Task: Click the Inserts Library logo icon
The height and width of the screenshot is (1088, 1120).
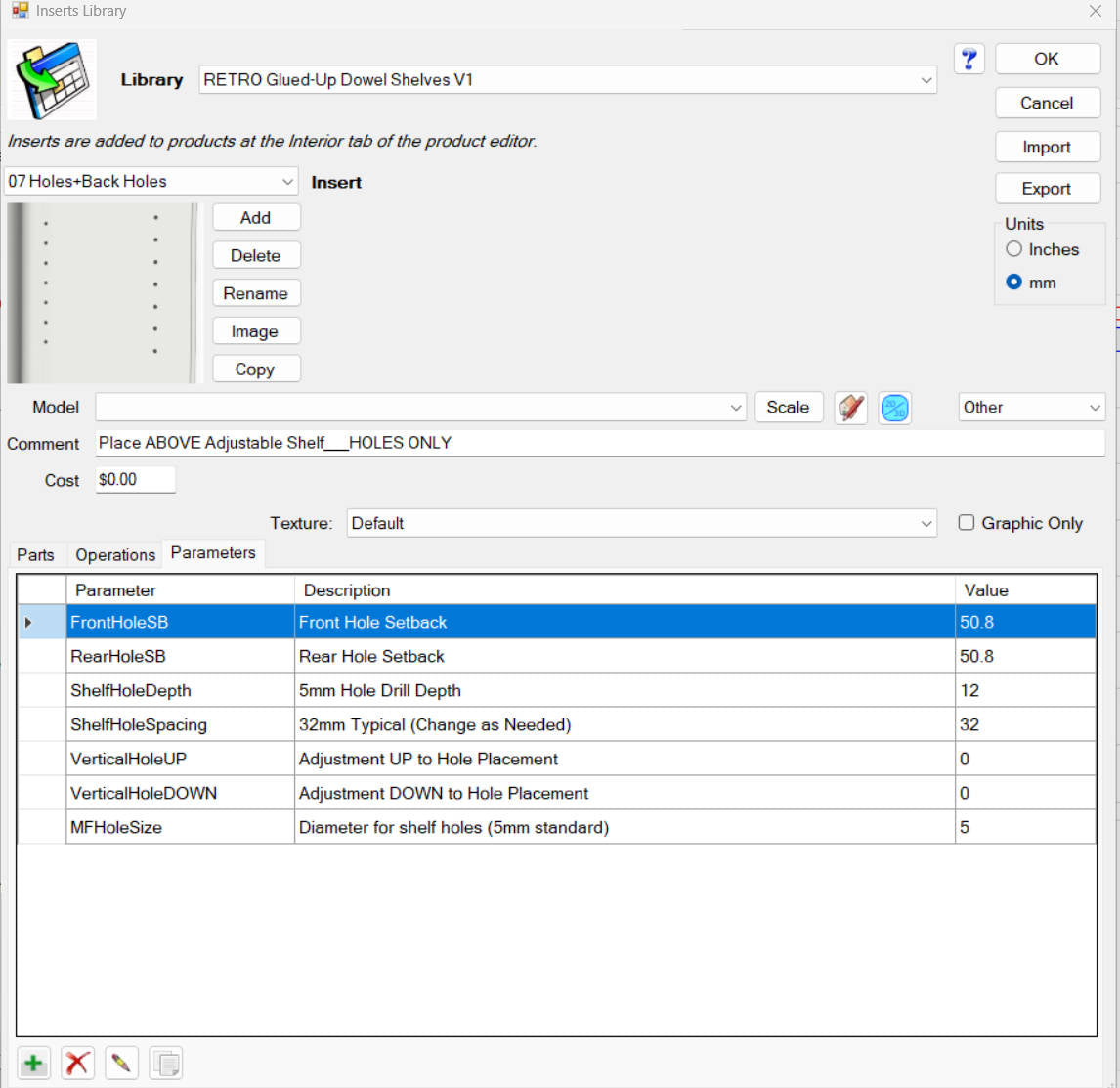Action: pos(52,79)
